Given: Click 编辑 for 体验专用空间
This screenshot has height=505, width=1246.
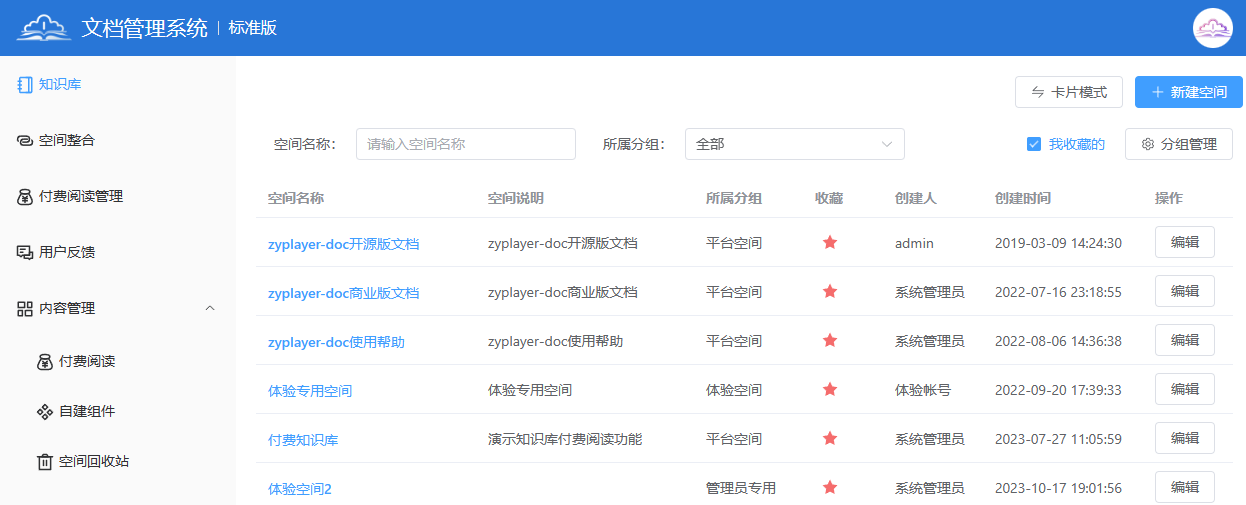Looking at the screenshot, I should [x=1185, y=389].
